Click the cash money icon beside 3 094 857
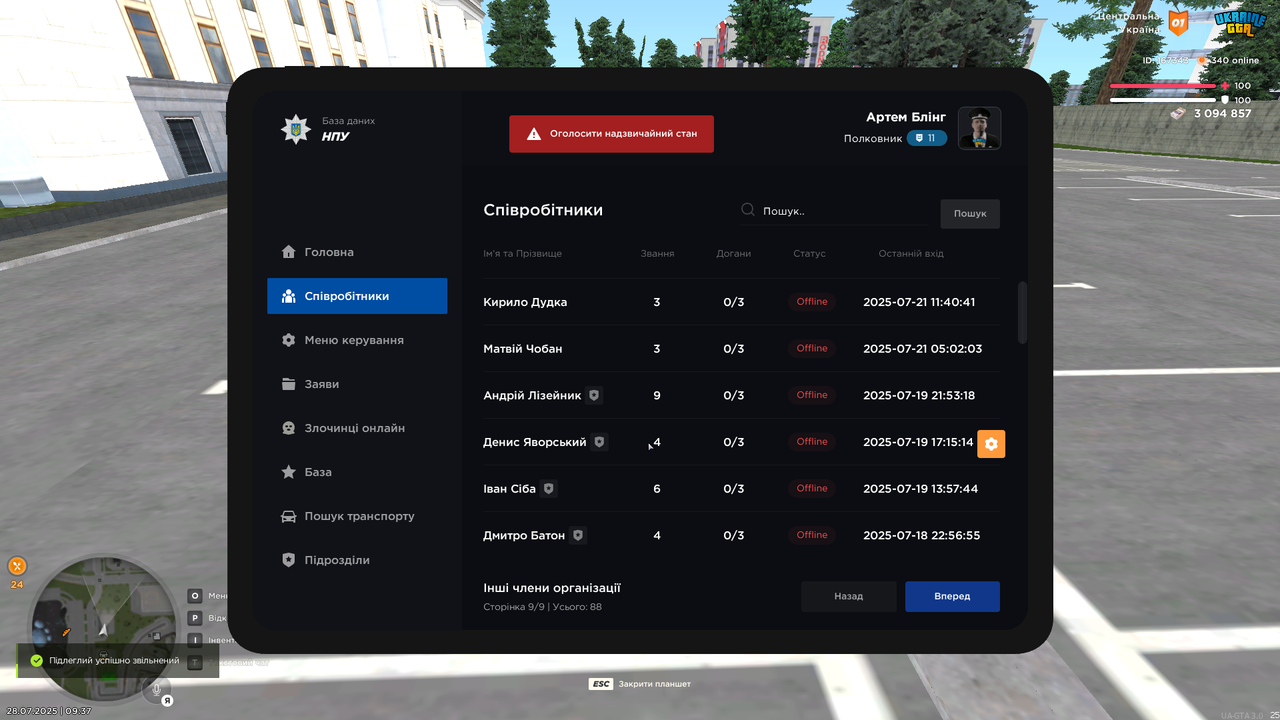1280x720 pixels. pos(1178,113)
